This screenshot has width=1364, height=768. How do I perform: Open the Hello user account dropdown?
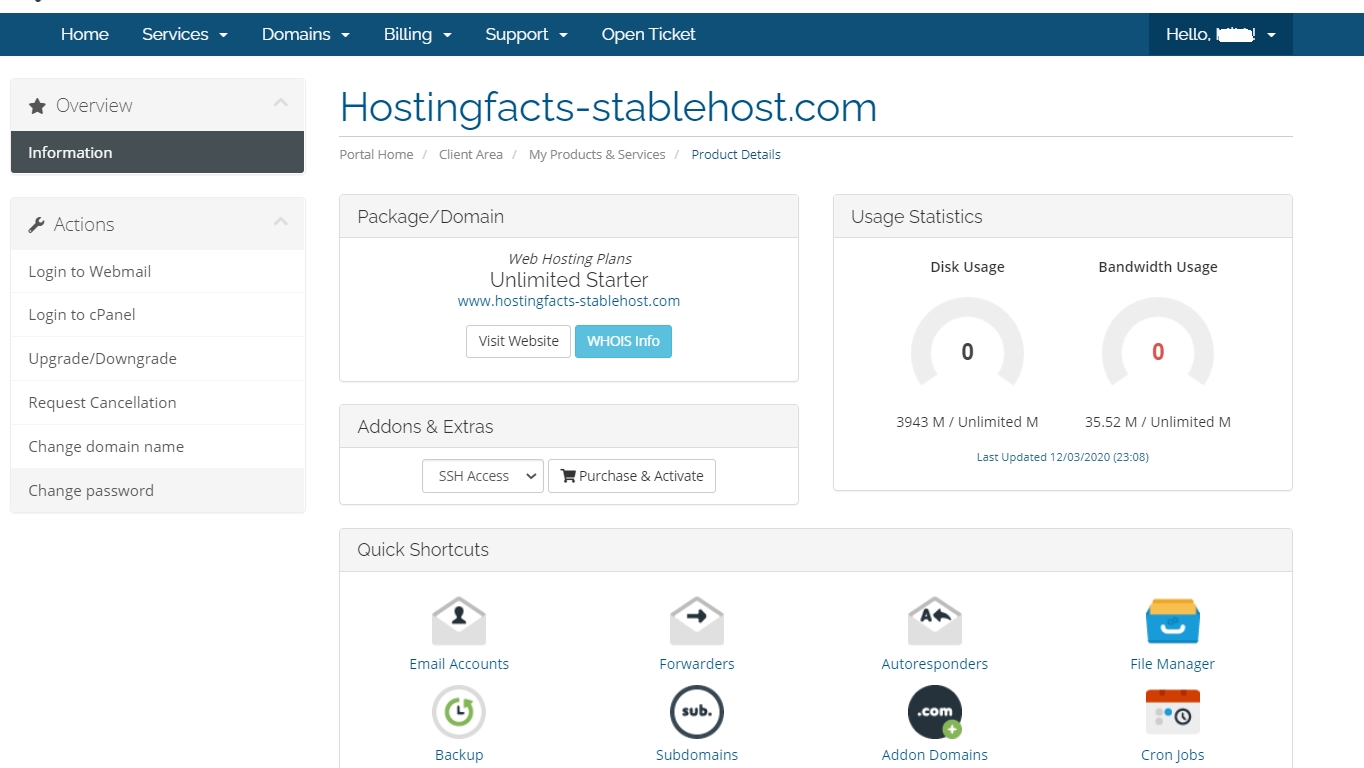(x=1221, y=34)
